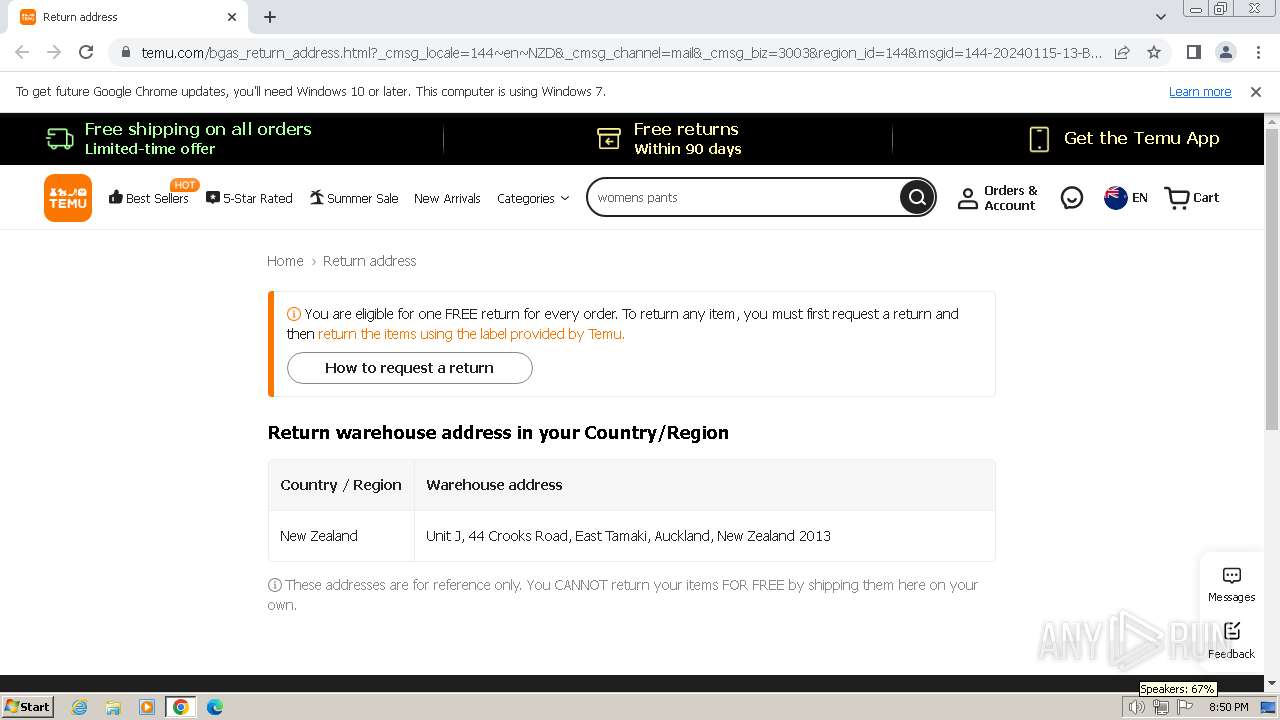1280x720 pixels.
Task: Launch Microsoft Edge from taskbar
Action: (x=215, y=707)
